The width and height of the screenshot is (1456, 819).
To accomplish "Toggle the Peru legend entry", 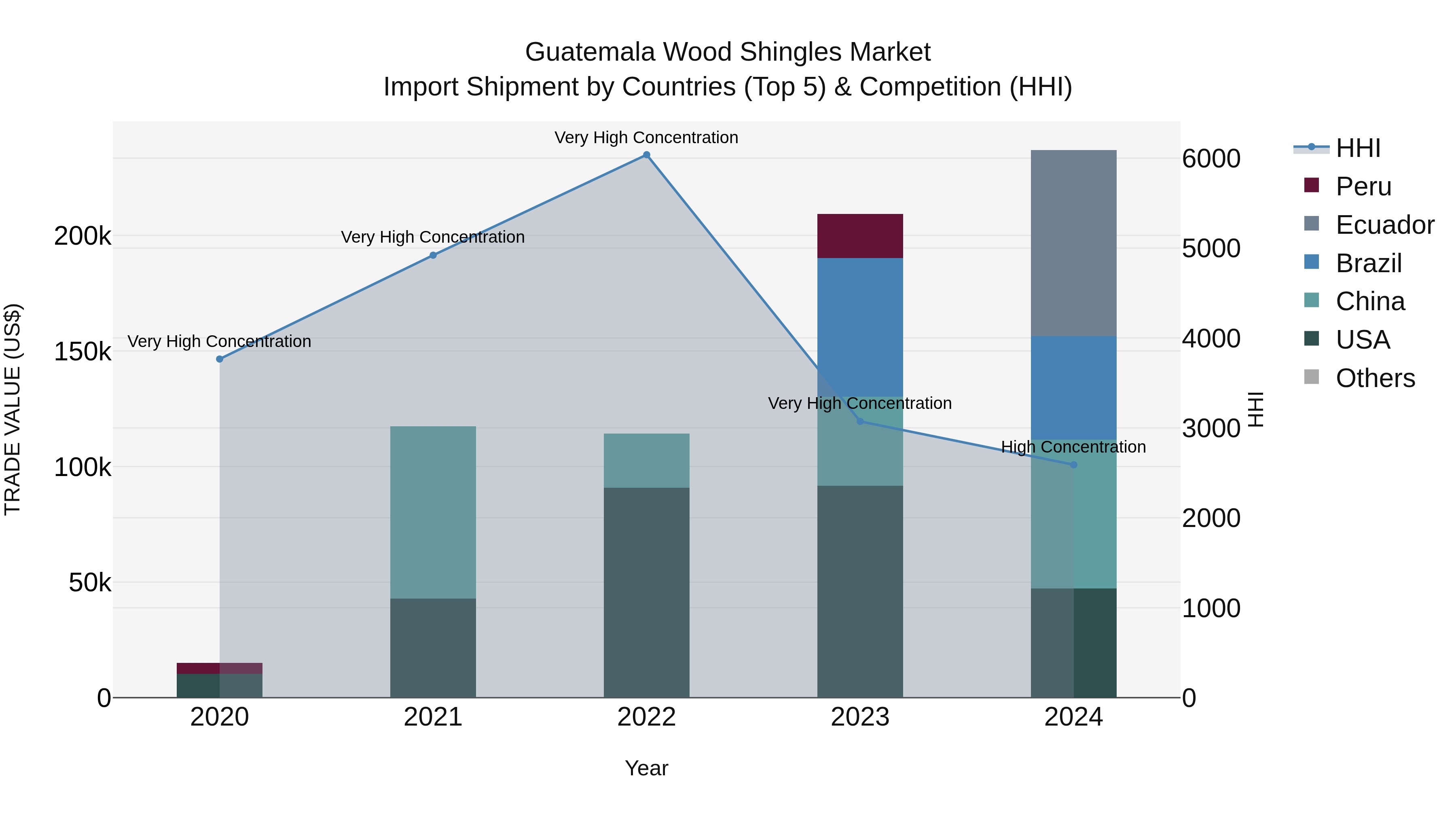I will click(x=1348, y=186).
